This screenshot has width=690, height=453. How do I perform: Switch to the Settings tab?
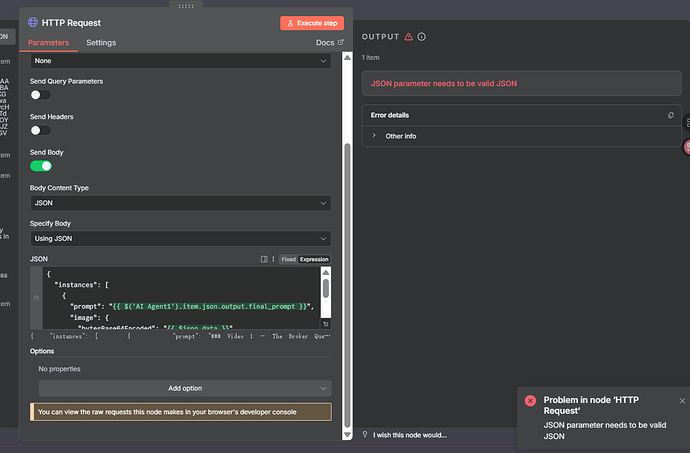[x=101, y=43]
